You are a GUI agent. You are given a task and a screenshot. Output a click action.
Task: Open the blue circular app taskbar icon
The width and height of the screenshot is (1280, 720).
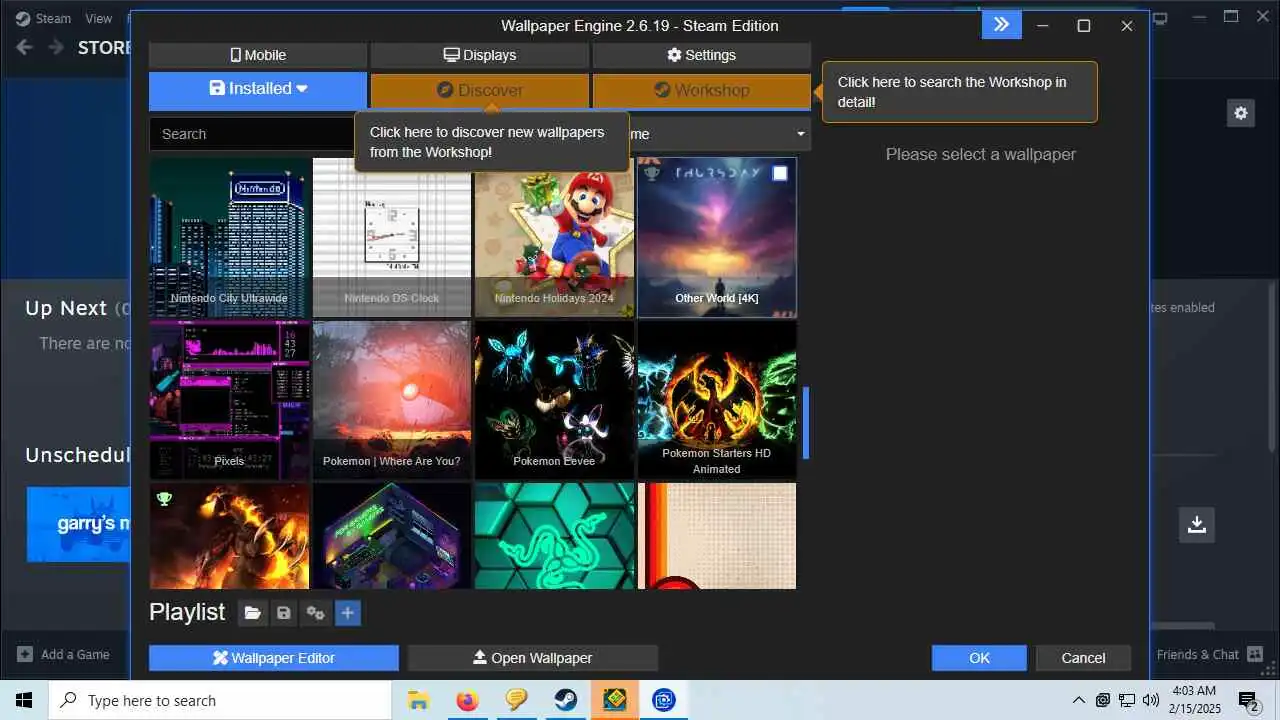[664, 700]
